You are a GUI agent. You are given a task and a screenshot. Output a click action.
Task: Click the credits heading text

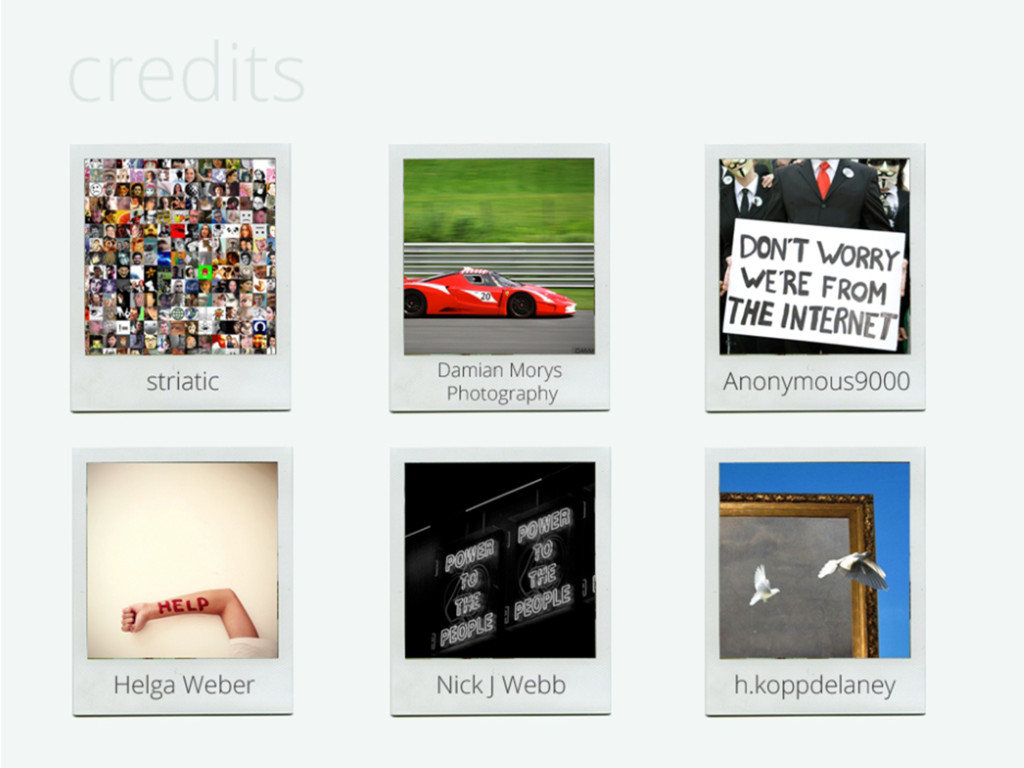tap(186, 74)
